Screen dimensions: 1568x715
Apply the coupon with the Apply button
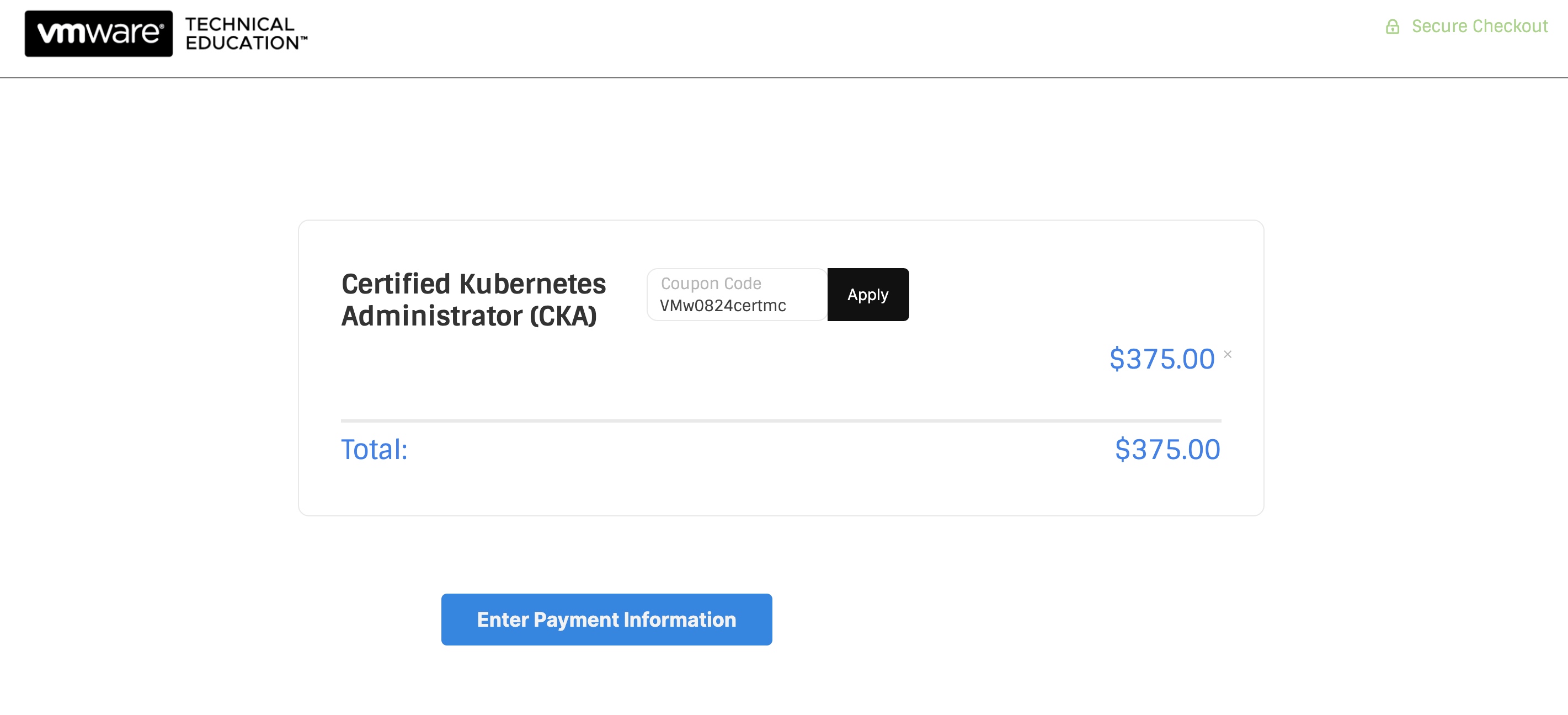click(868, 295)
